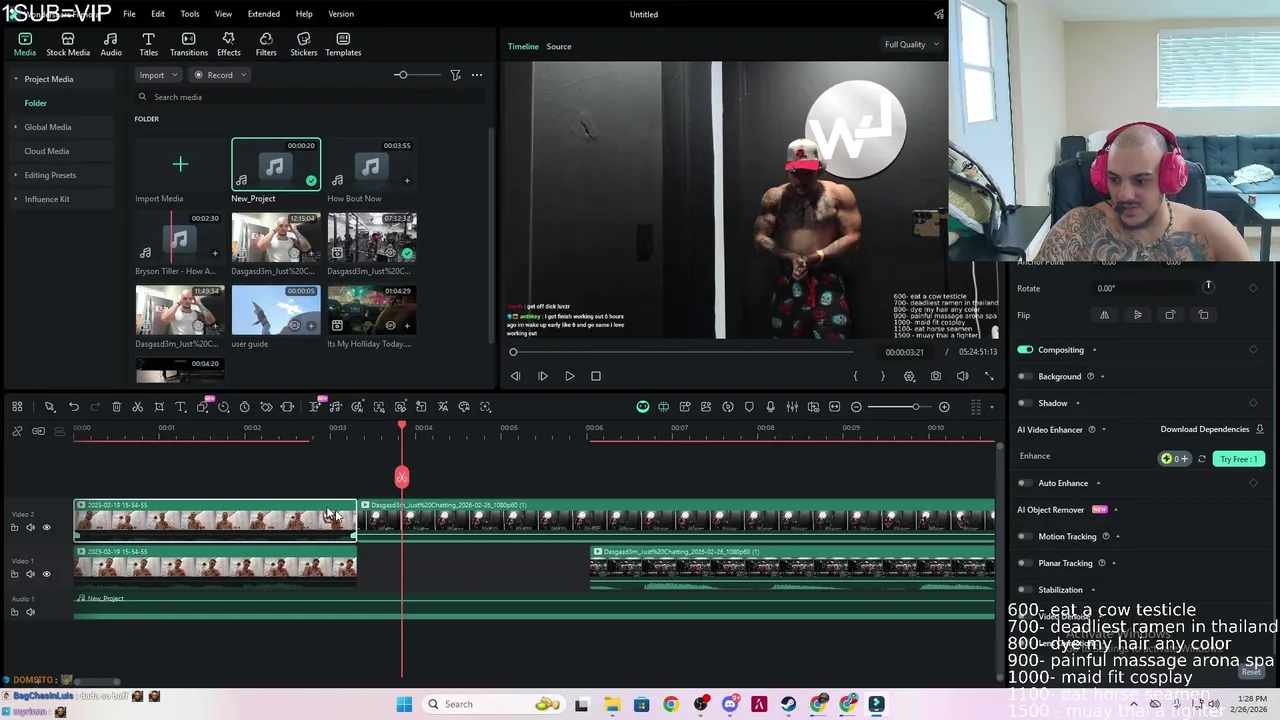Open the Tools menu
Image resolution: width=1280 pixels, height=720 pixels.
point(190,14)
